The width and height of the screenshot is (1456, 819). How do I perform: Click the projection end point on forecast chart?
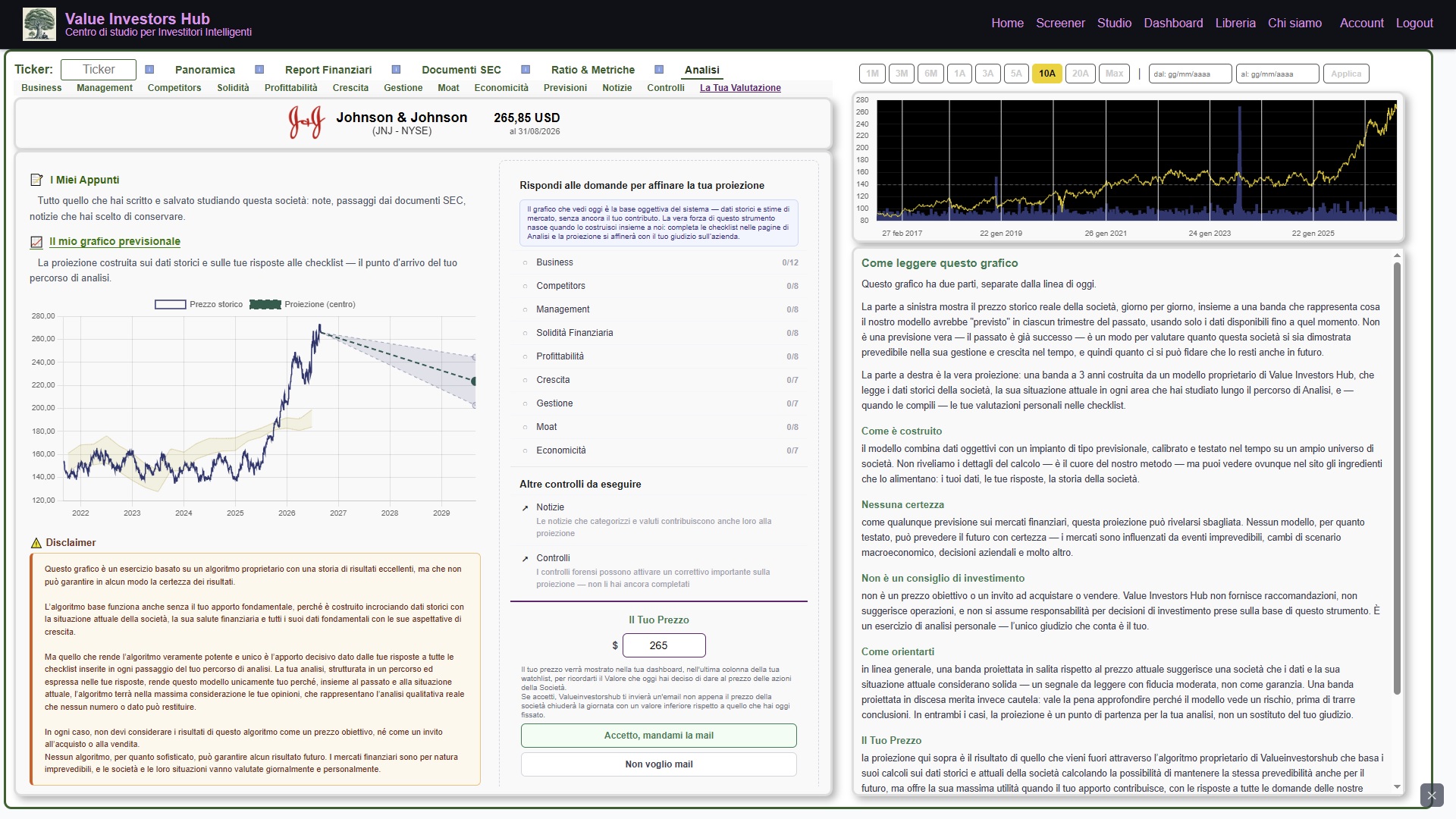click(474, 381)
